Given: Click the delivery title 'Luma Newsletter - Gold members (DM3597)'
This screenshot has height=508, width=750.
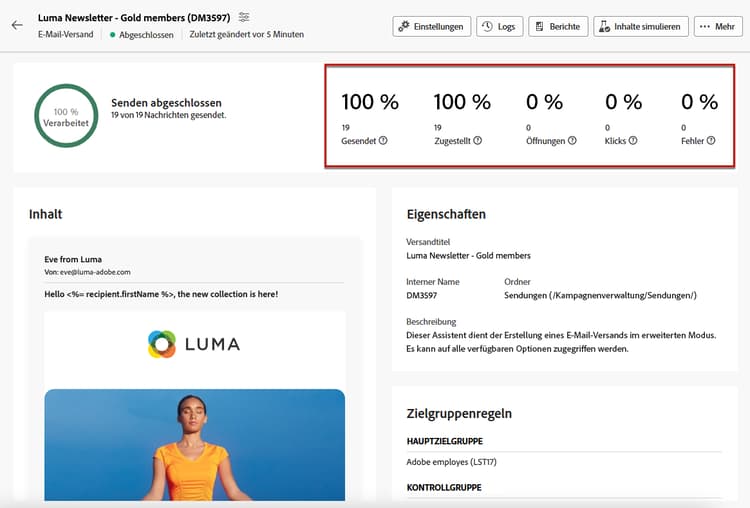Looking at the screenshot, I should pyautogui.click(x=134, y=18).
